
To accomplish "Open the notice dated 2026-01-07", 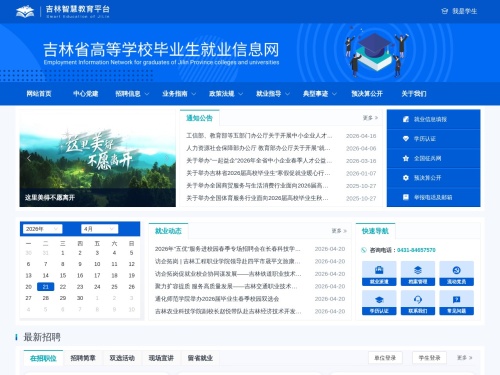I will (258, 173).
